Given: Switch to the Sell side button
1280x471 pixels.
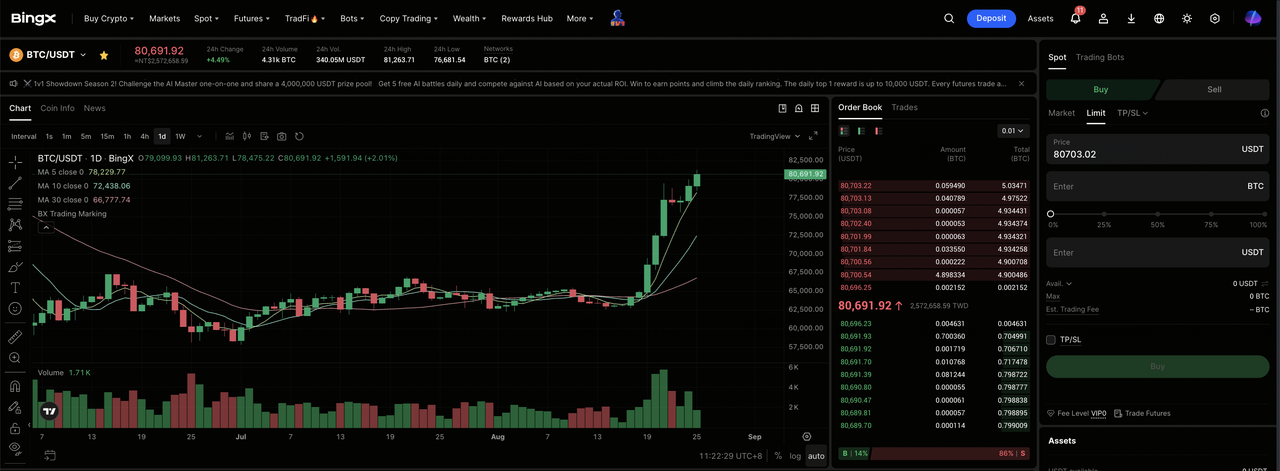Looking at the screenshot, I should click(1214, 89).
